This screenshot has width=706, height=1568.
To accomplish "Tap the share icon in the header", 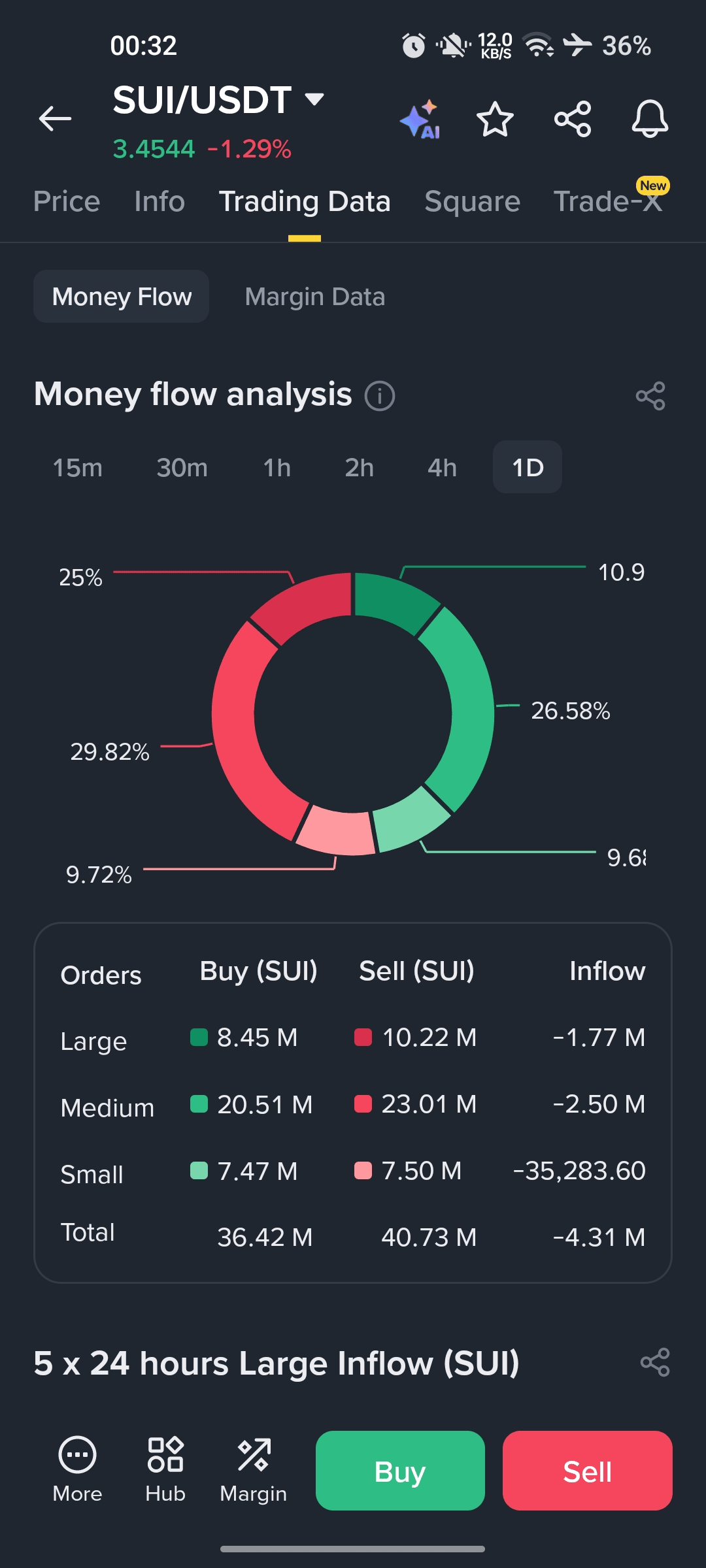I will pyautogui.click(x=573, y=119).
